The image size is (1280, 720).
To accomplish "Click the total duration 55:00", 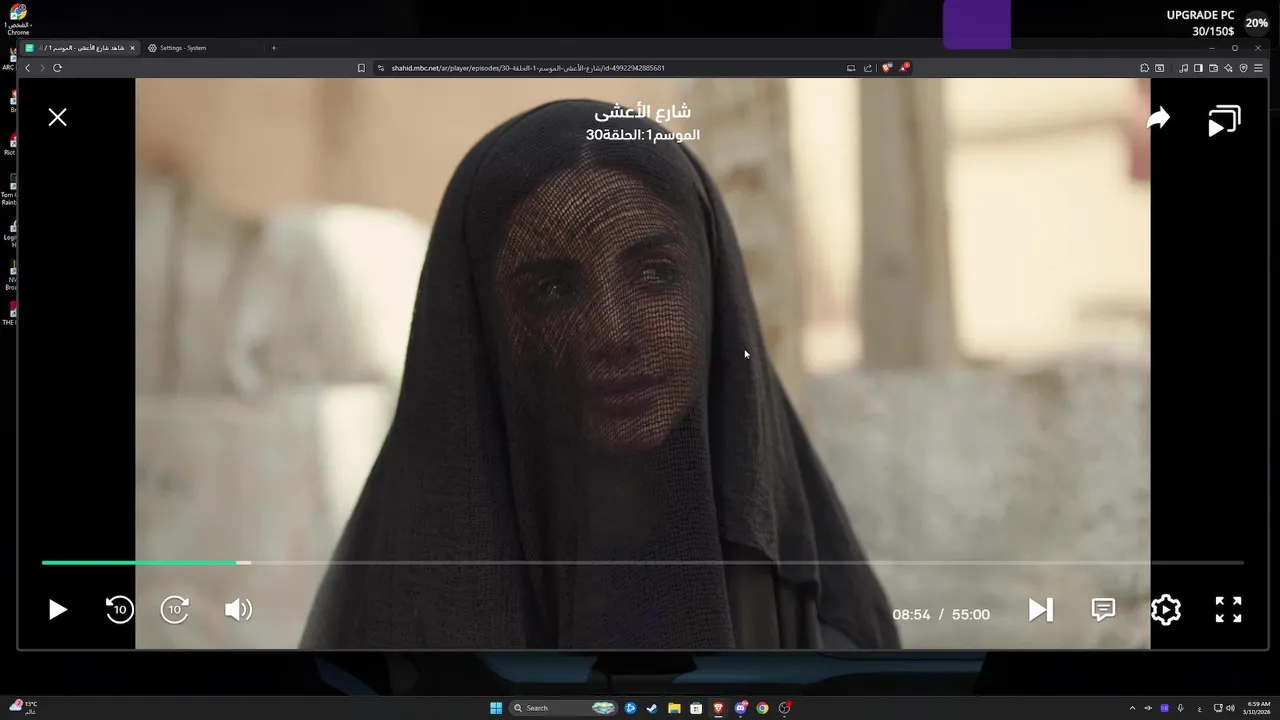I will point(971,615).
